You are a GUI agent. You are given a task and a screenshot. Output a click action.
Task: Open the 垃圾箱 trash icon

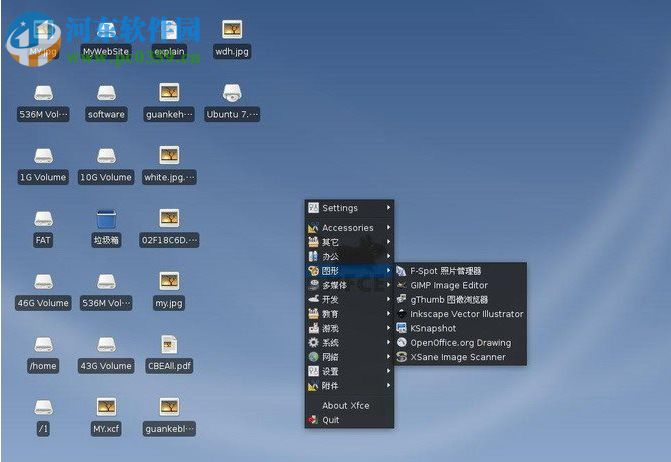[106, 219]
